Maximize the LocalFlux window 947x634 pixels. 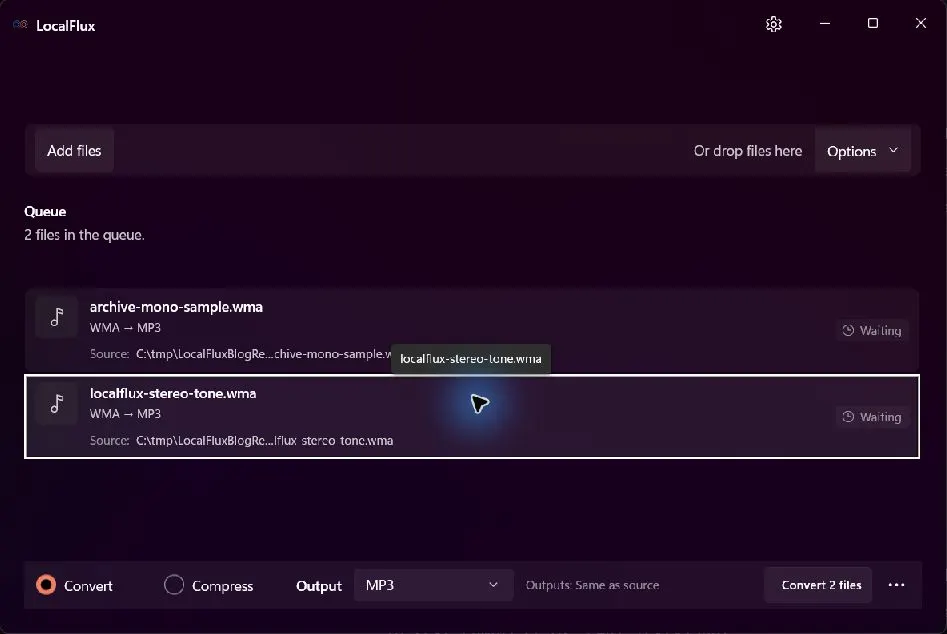pos(873,23)
